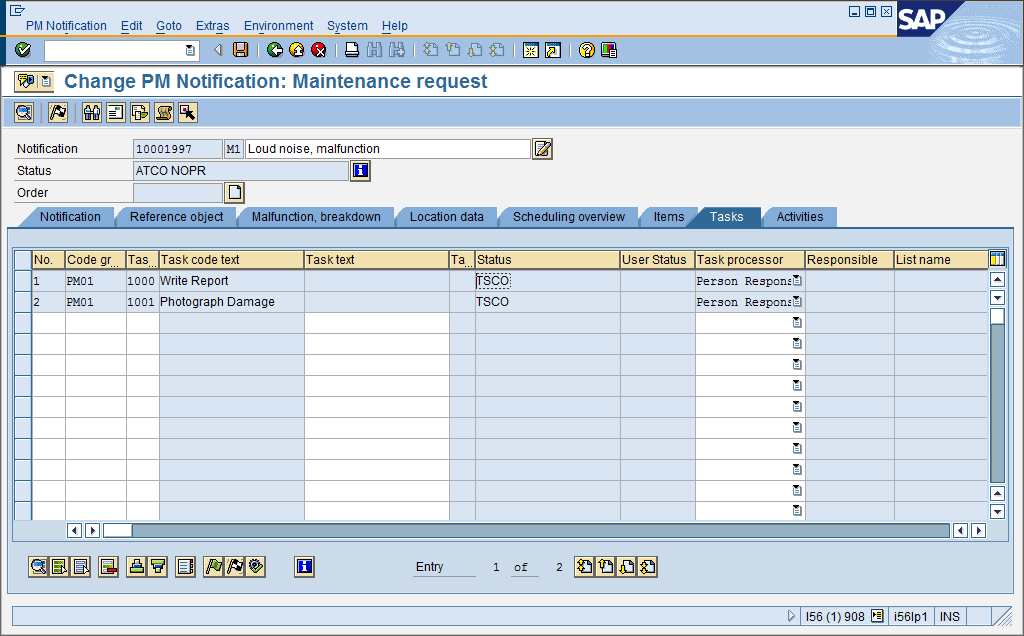Switch to the Malfunction, breakdown tab

click(316, 217)
